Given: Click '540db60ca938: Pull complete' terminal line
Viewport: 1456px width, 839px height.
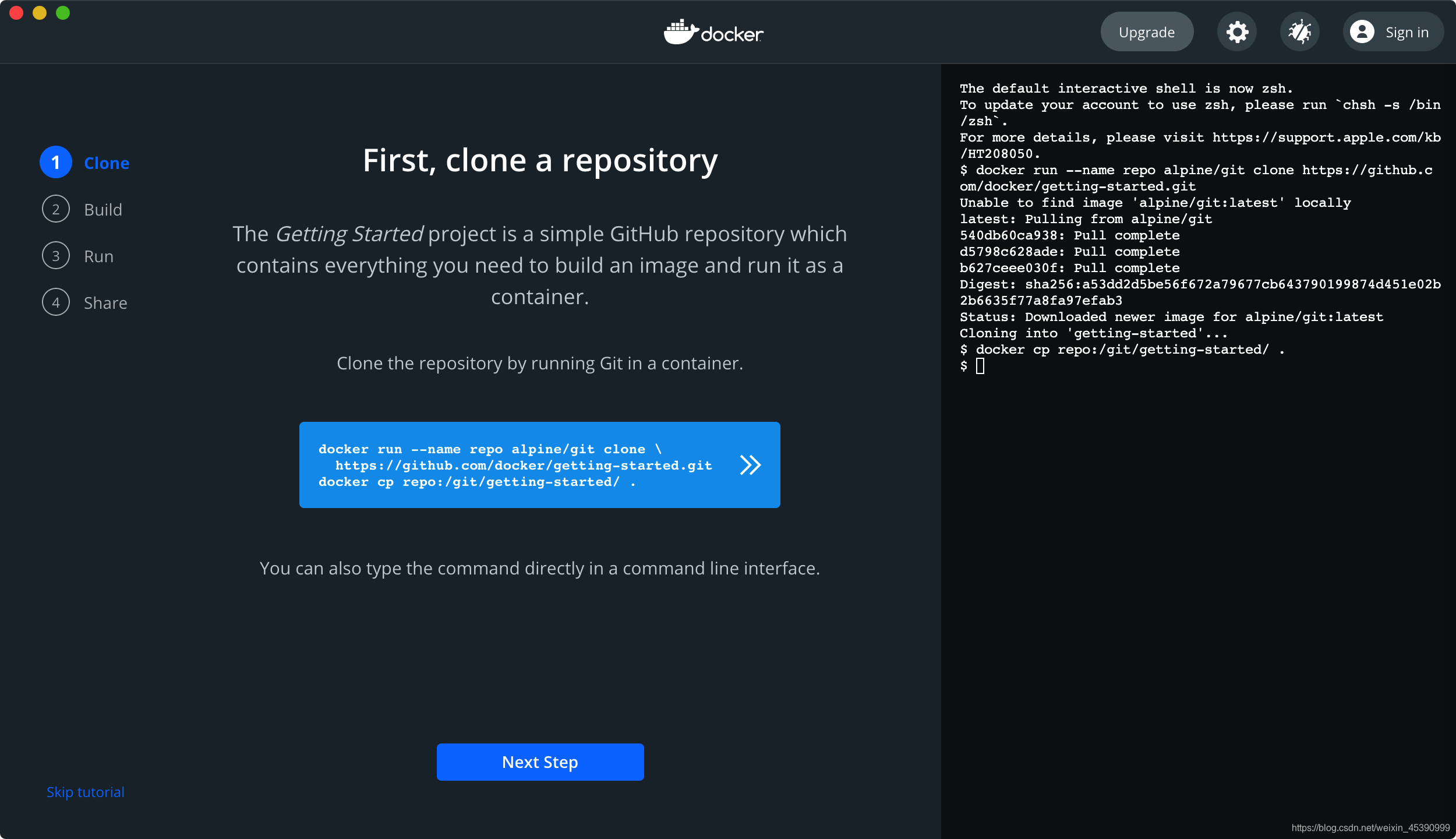Looking at the screenshot, I should 1069,235.
